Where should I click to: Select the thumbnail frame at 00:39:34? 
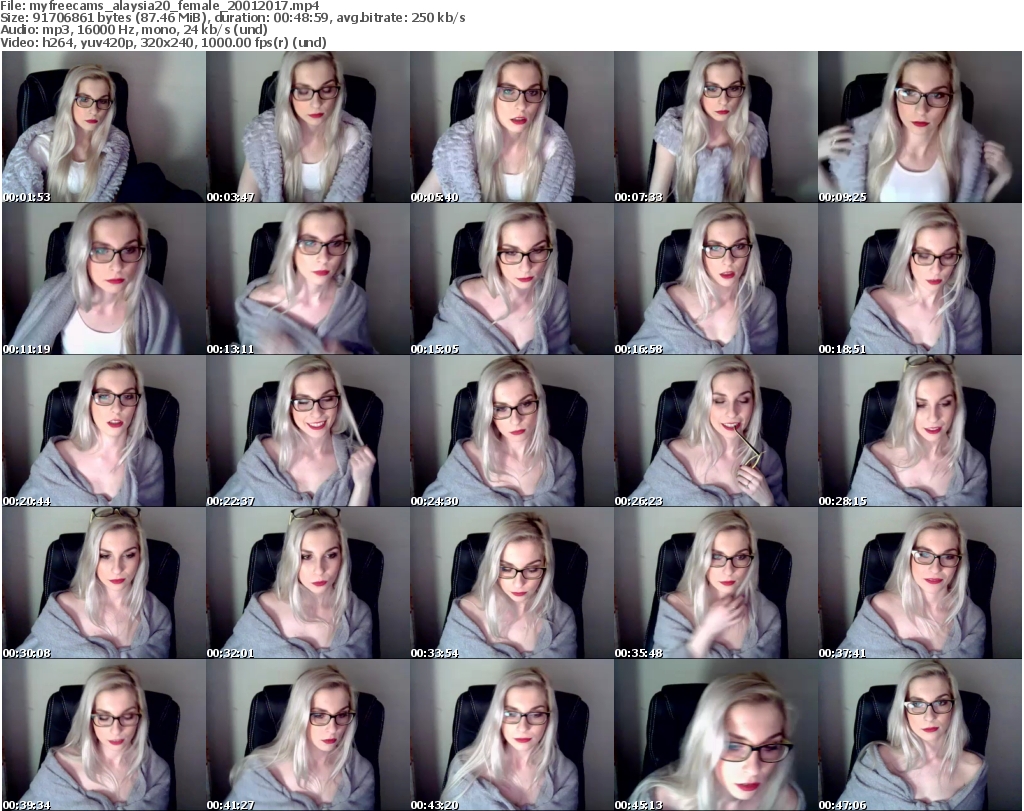coord(104,735)
